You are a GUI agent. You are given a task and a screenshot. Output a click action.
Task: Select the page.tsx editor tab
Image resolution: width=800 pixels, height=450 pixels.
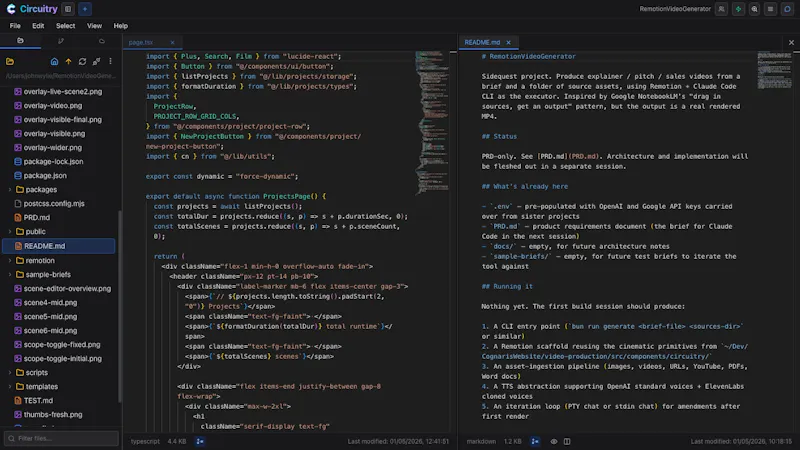(141, 42)
